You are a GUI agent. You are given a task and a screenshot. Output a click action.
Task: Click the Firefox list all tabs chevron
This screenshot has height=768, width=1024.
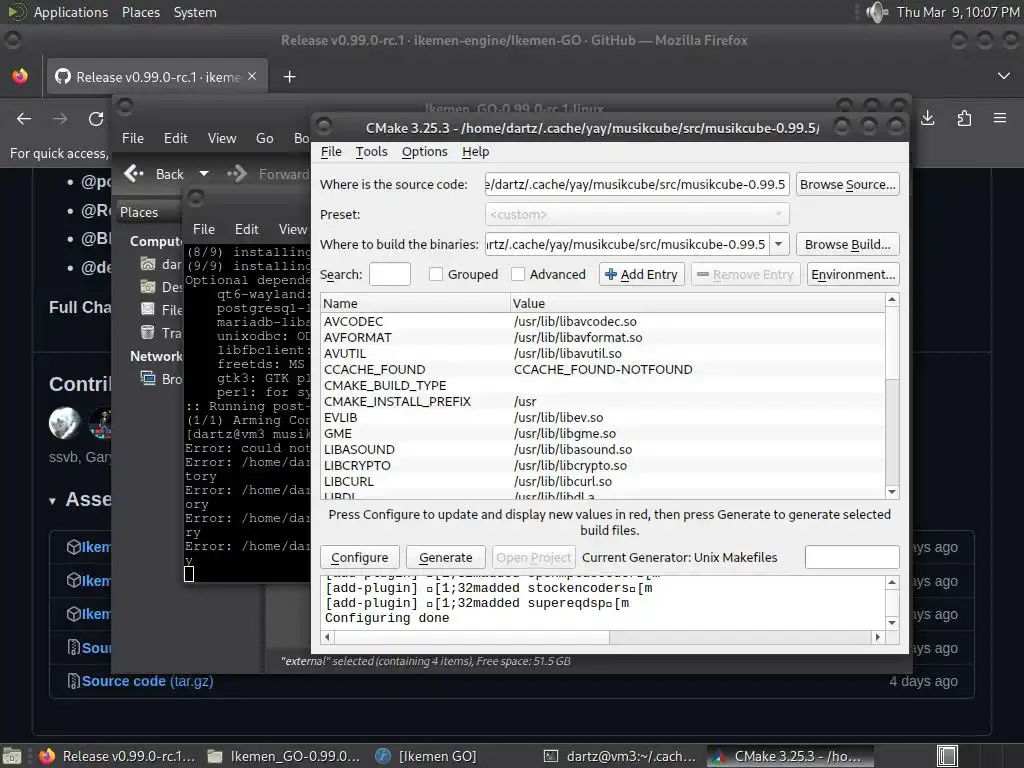[1004, 76]
